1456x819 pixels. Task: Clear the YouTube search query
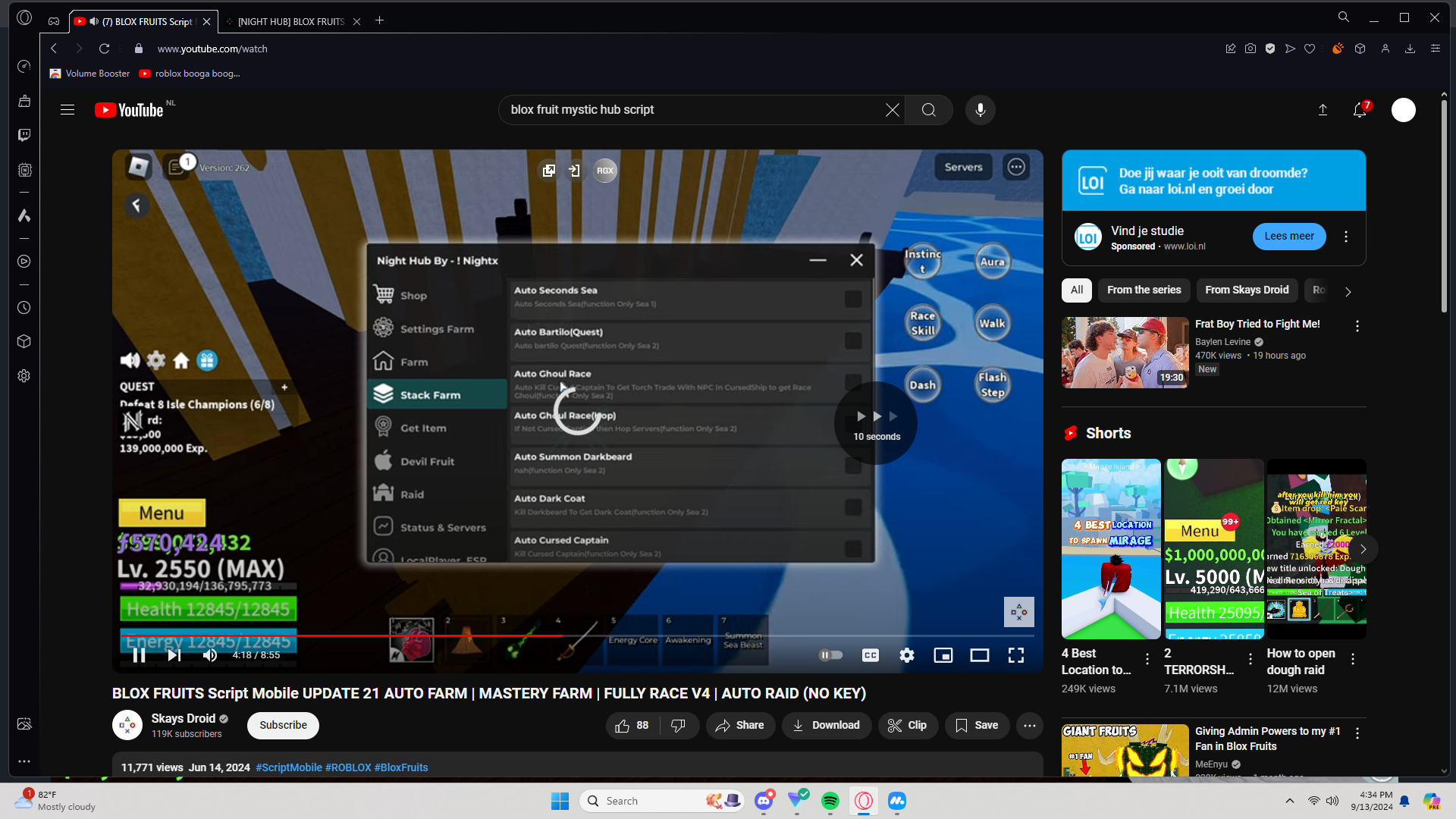pos(893,110)
